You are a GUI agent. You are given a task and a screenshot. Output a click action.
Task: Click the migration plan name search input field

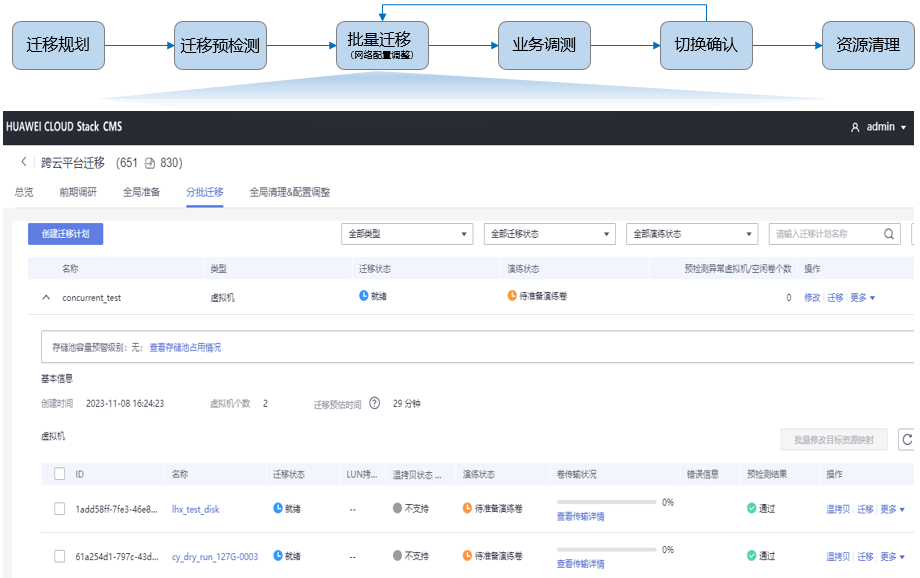tap(820, 233)
